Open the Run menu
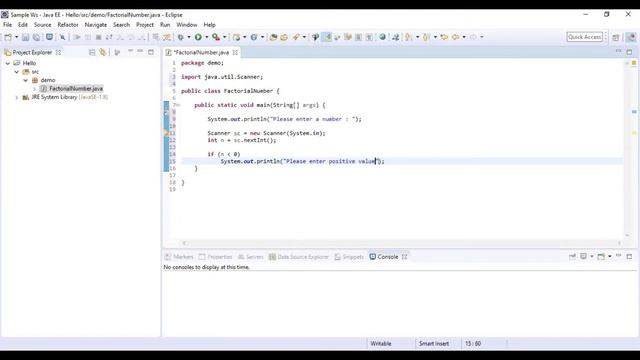This screenshot has width=640, height=360. click(165, 25)
